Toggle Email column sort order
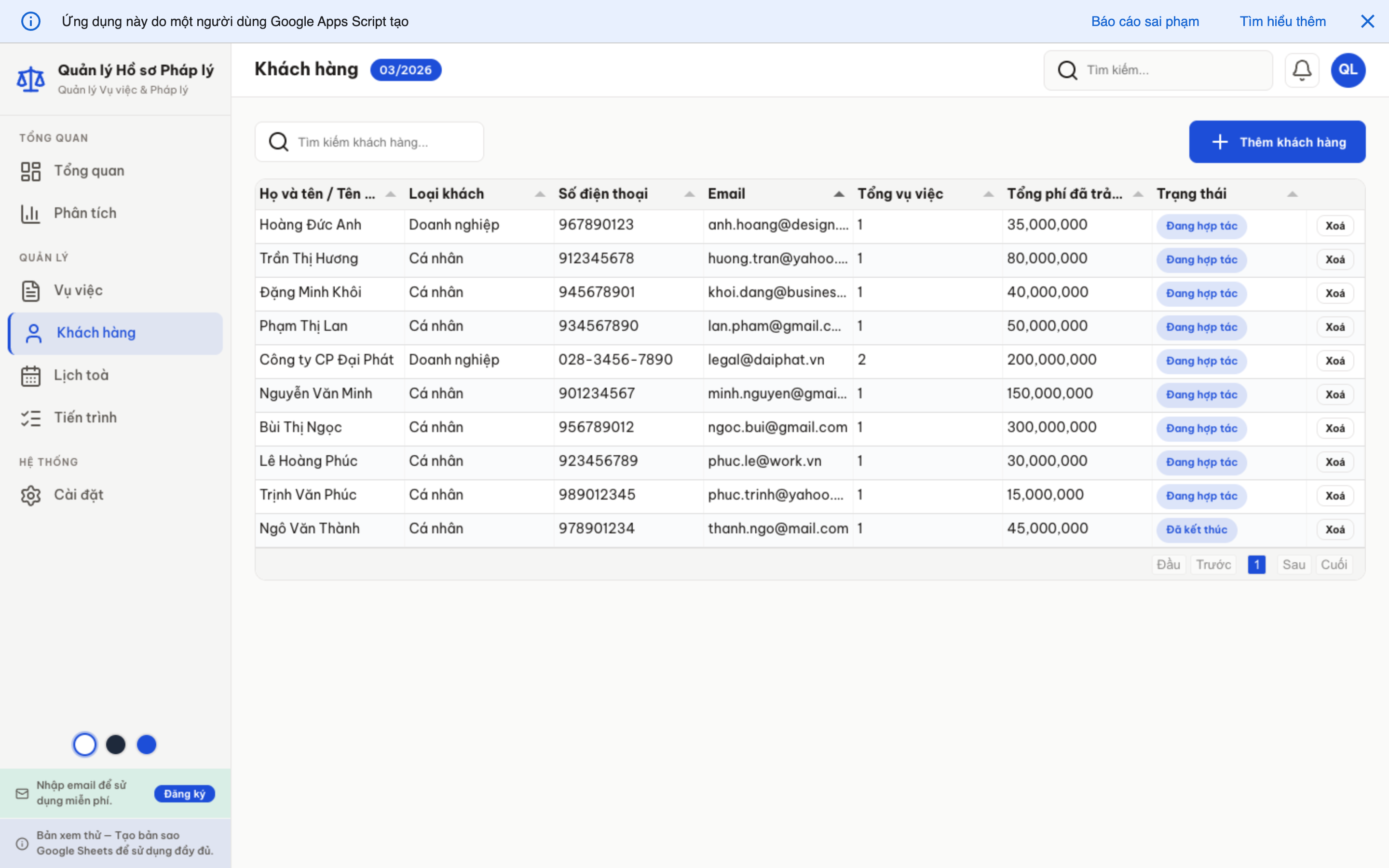This screenshot has height=868, width=1389. click(839, 193)
